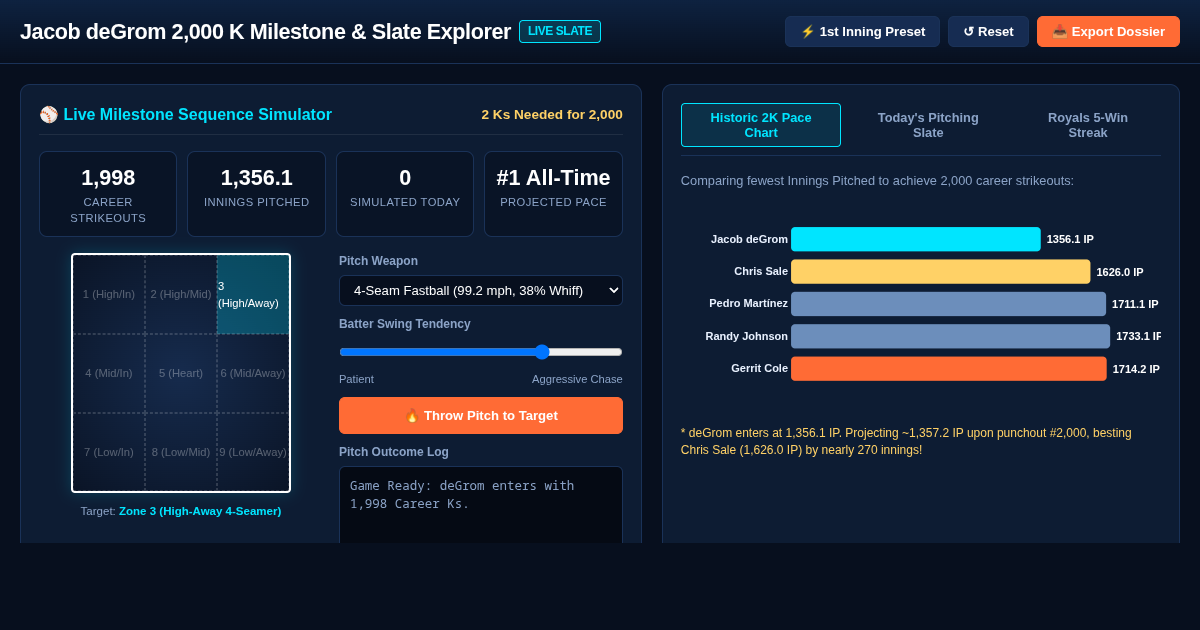The height and width of the screenshot is (630, 1200).
Task: Click the LIVE SLATE badge
Action: pos(560,31)
